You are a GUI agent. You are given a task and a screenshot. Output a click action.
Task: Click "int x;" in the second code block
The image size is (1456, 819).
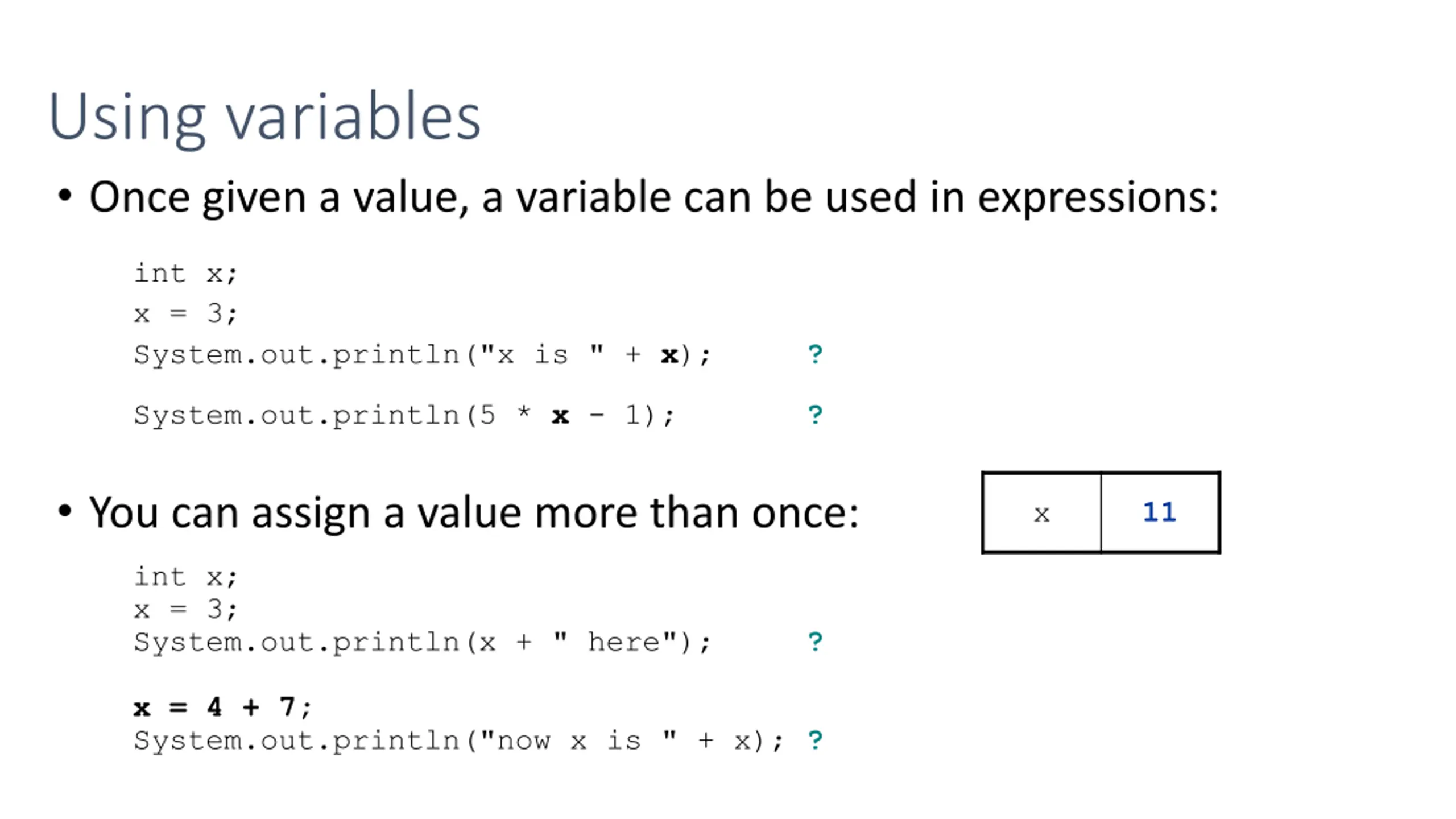pyautogui.click(x=185, y=577)
